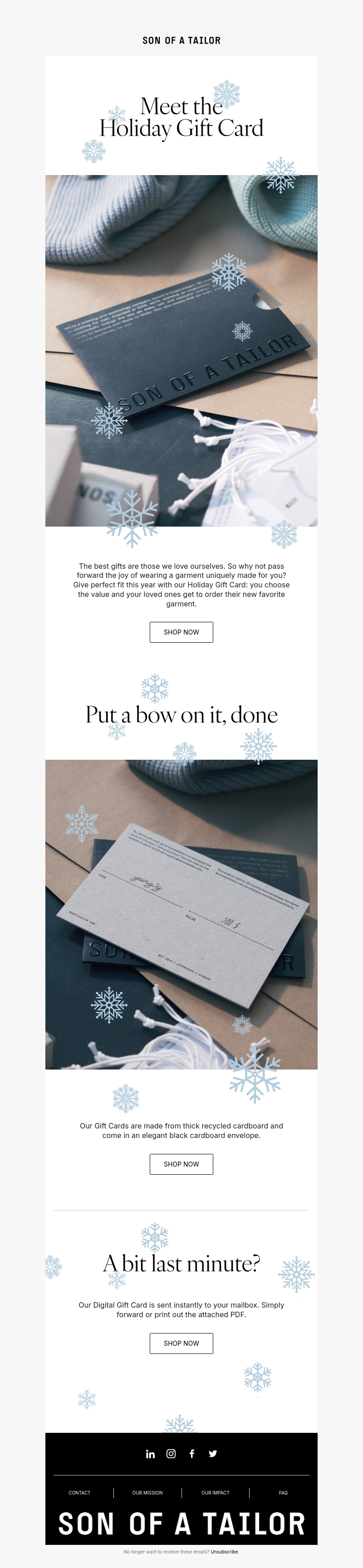Click the Meet the Holiday Gift Card heading
This screenshot has height=1568, width=363.
pyautogui.click(x=181, y=117)
